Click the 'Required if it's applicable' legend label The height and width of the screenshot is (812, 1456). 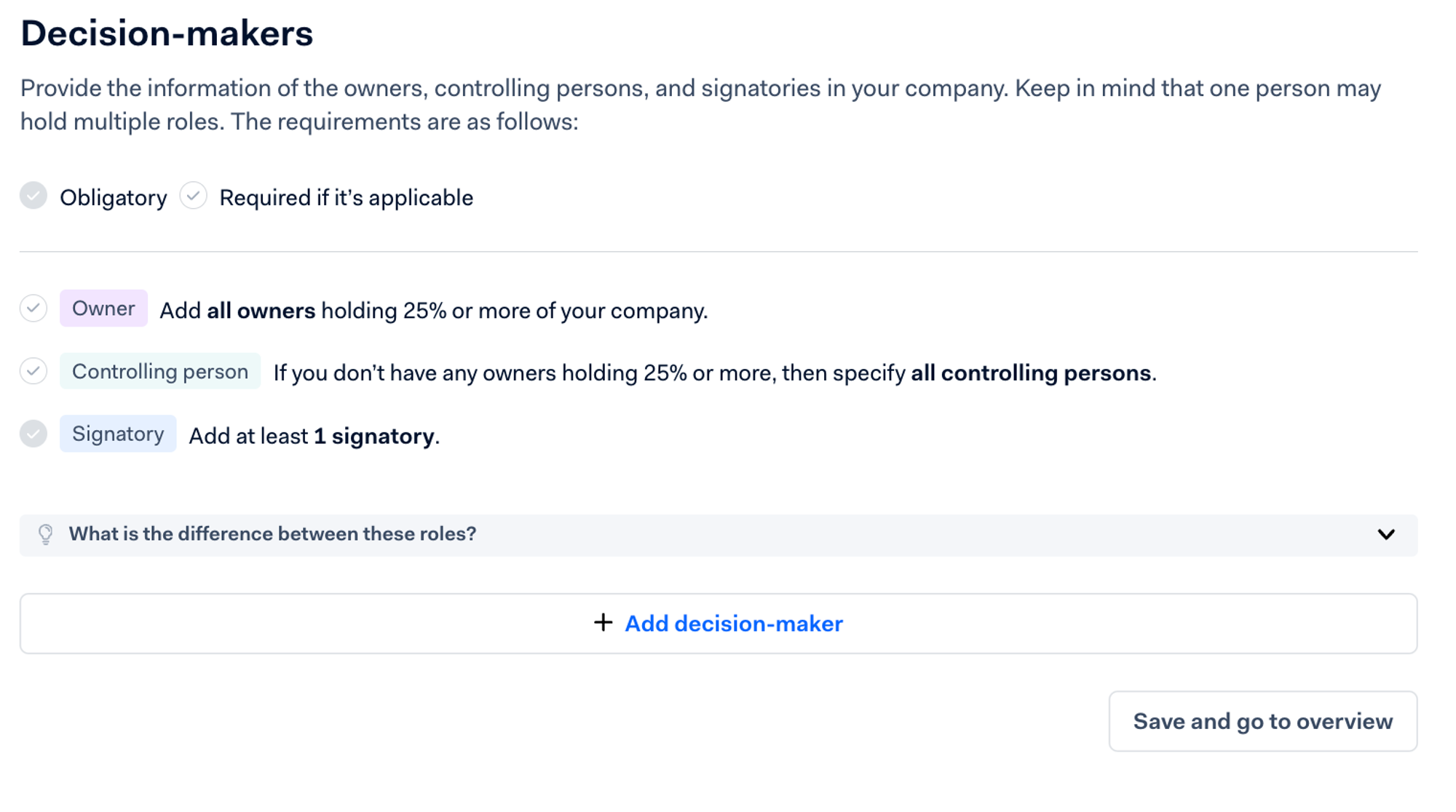tap(347, 198)
